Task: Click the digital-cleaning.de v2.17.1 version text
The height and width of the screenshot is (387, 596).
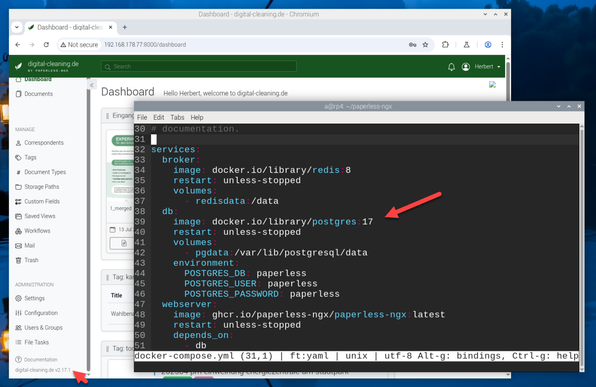Action: pos(43,370)
